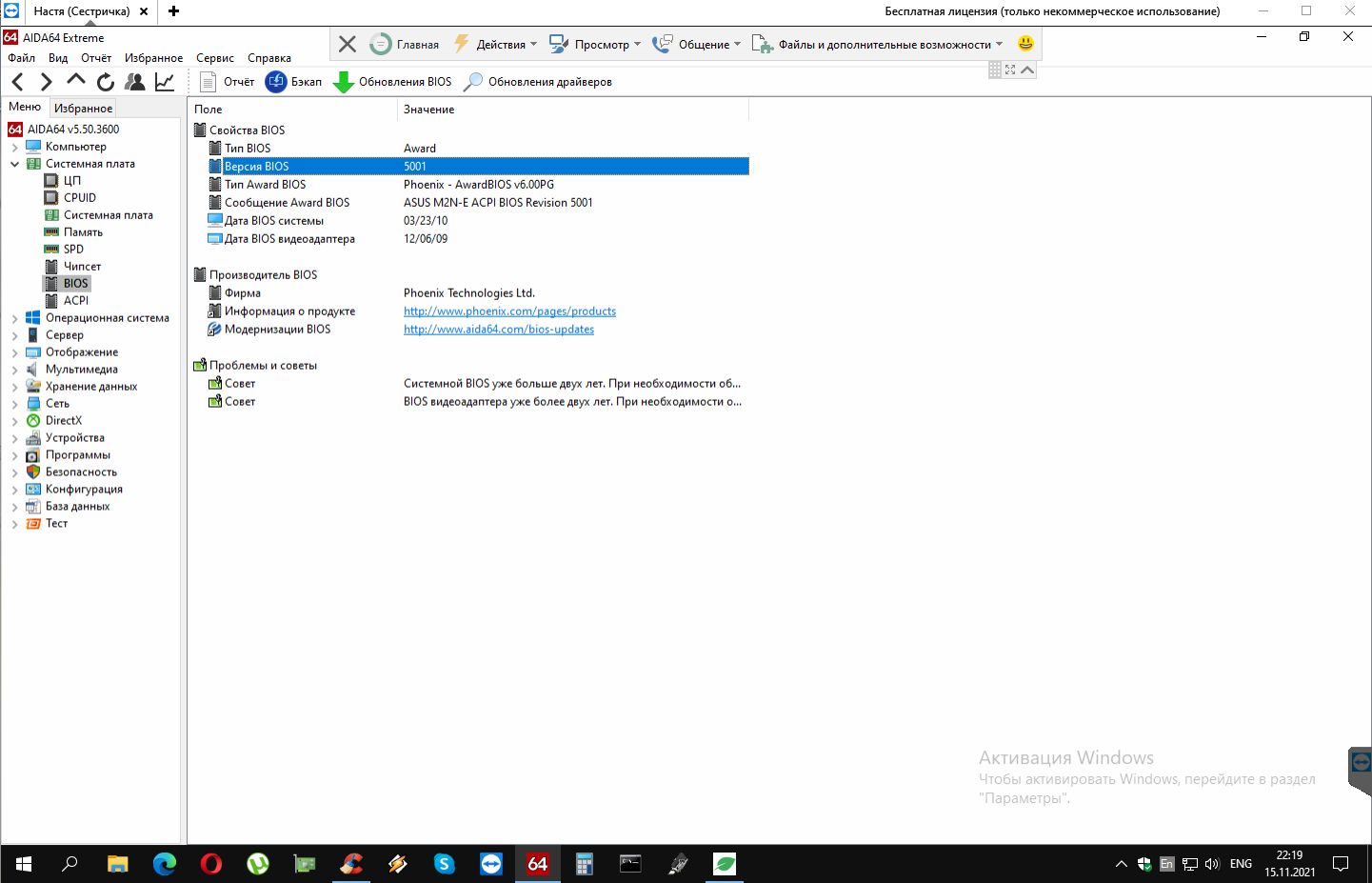
Task: Click Главная in the TeamViewer toolbar
Action: pos(405,45)
